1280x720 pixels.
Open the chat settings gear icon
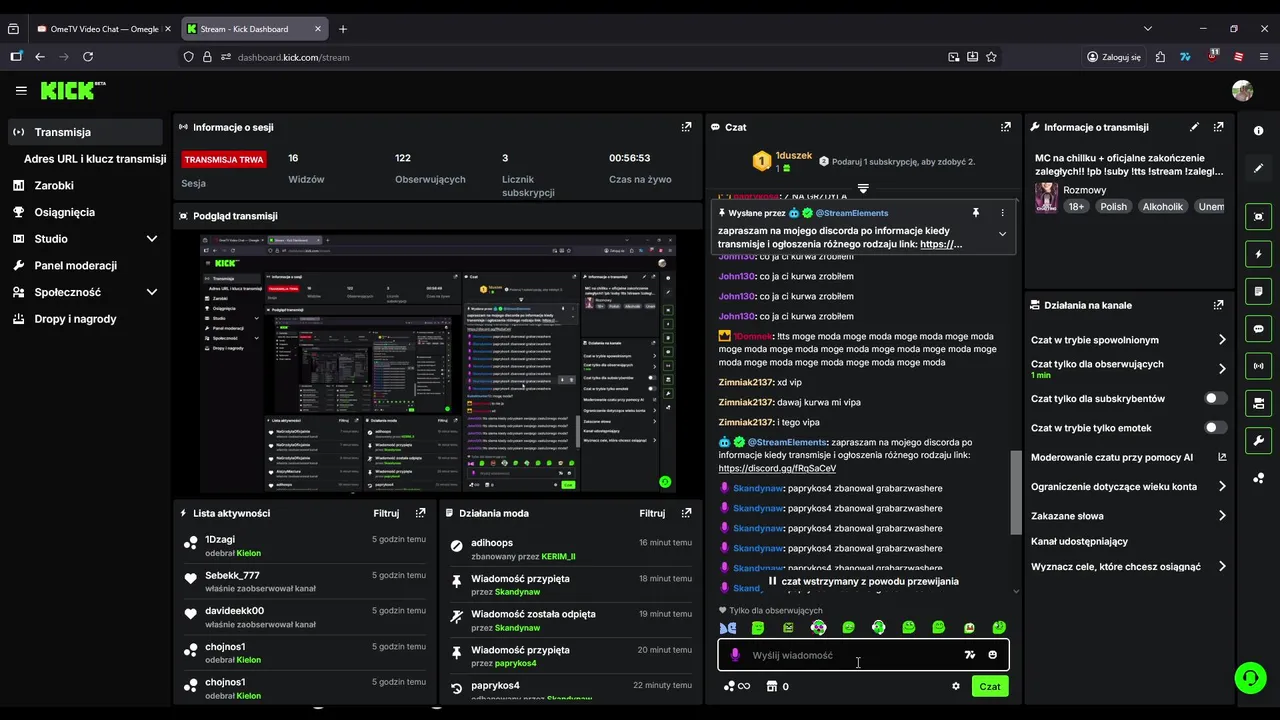(x=955, y=686)
